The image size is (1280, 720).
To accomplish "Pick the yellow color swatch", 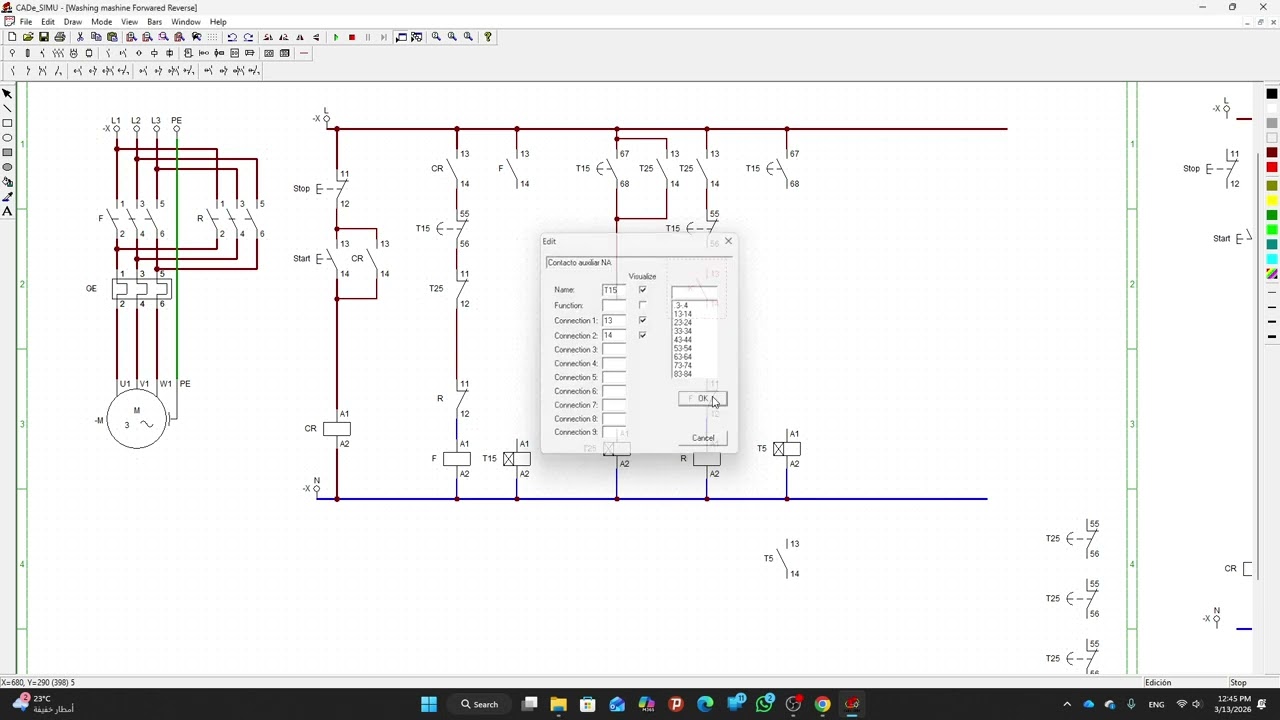I will point(1272,200).
